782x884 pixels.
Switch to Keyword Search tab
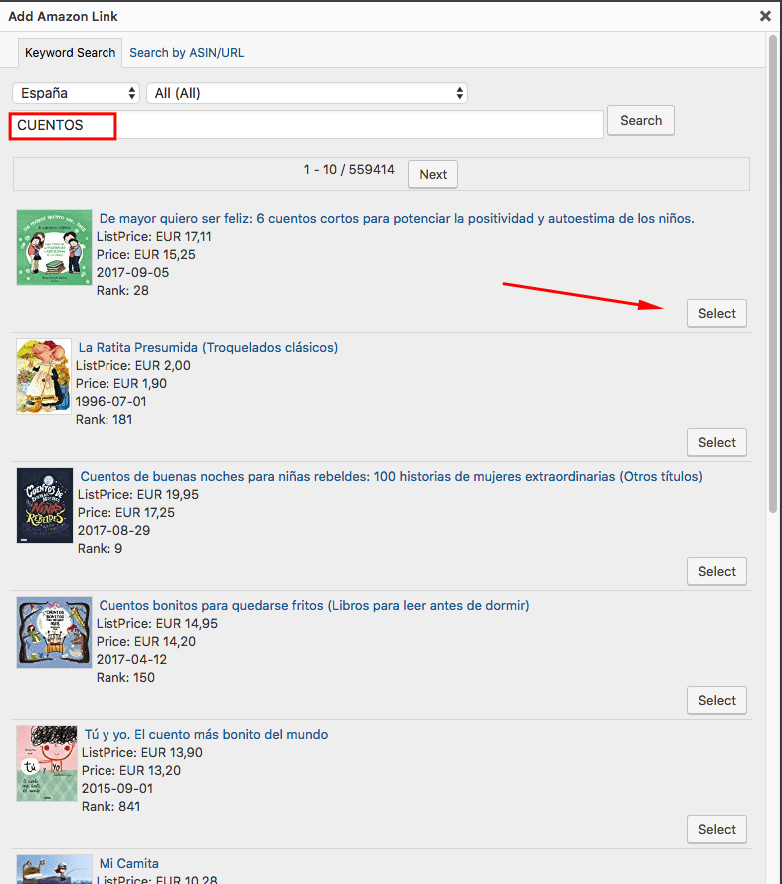click(x=70, y=53)
